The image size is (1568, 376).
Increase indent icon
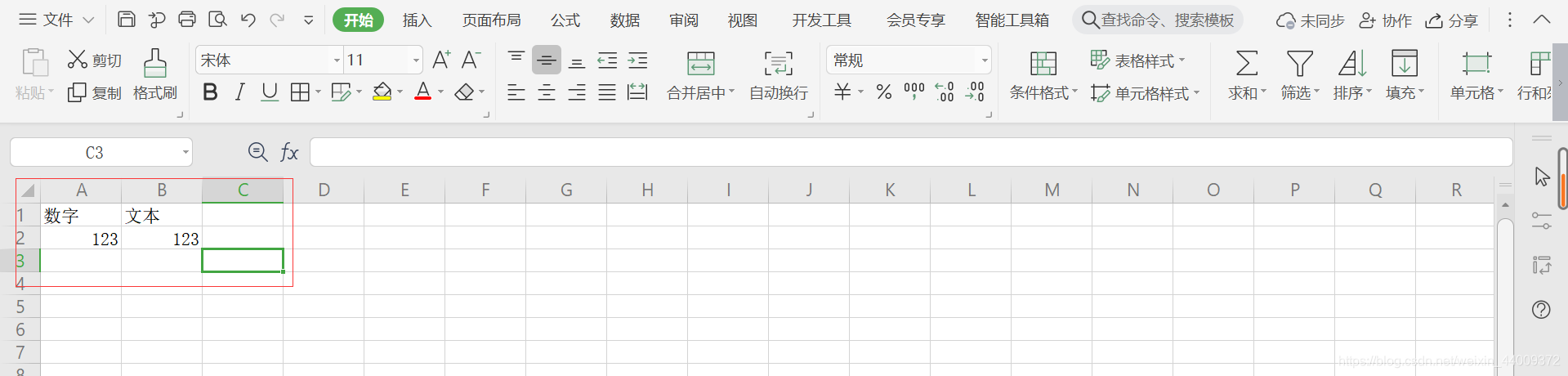(x=637, y=60)
